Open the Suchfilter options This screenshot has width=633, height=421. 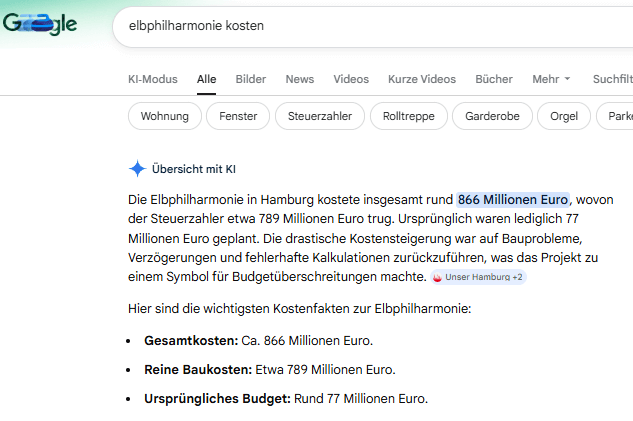point(612,79)
